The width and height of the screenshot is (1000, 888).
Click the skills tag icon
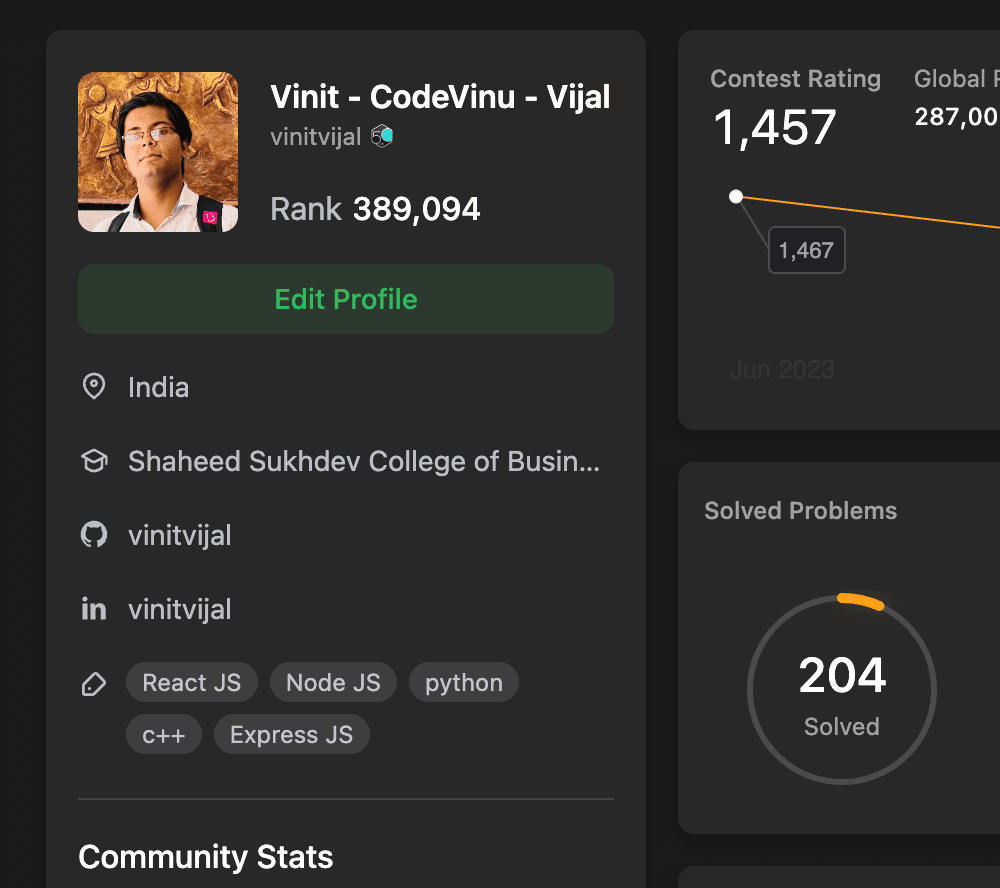(94, 684)
